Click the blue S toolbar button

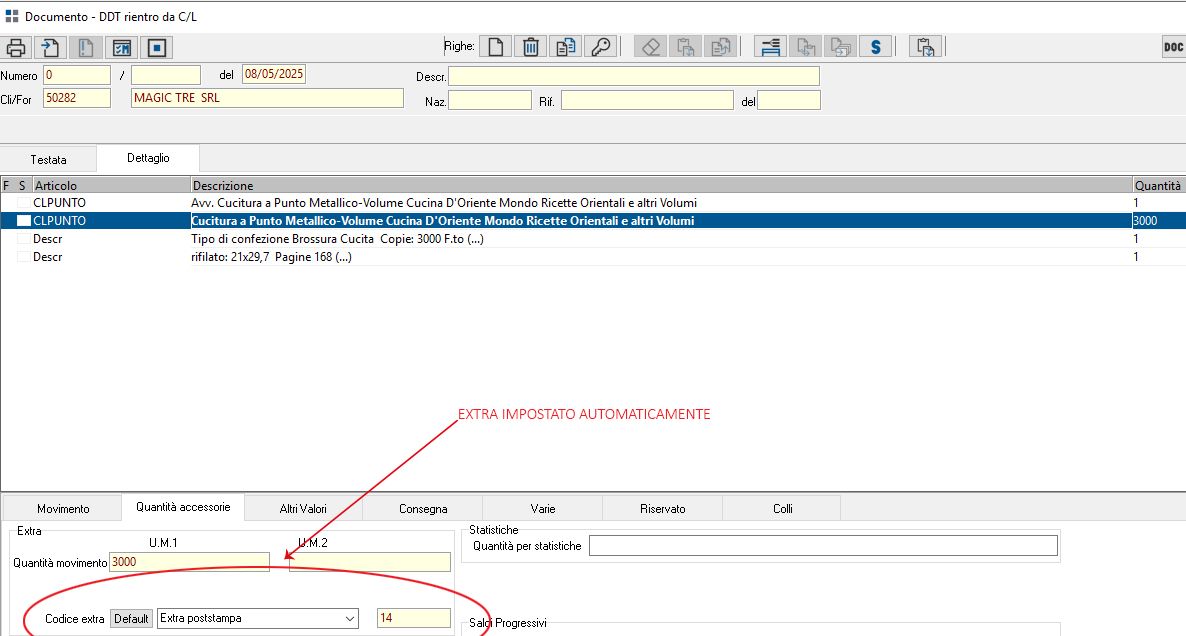click(876, 47)
